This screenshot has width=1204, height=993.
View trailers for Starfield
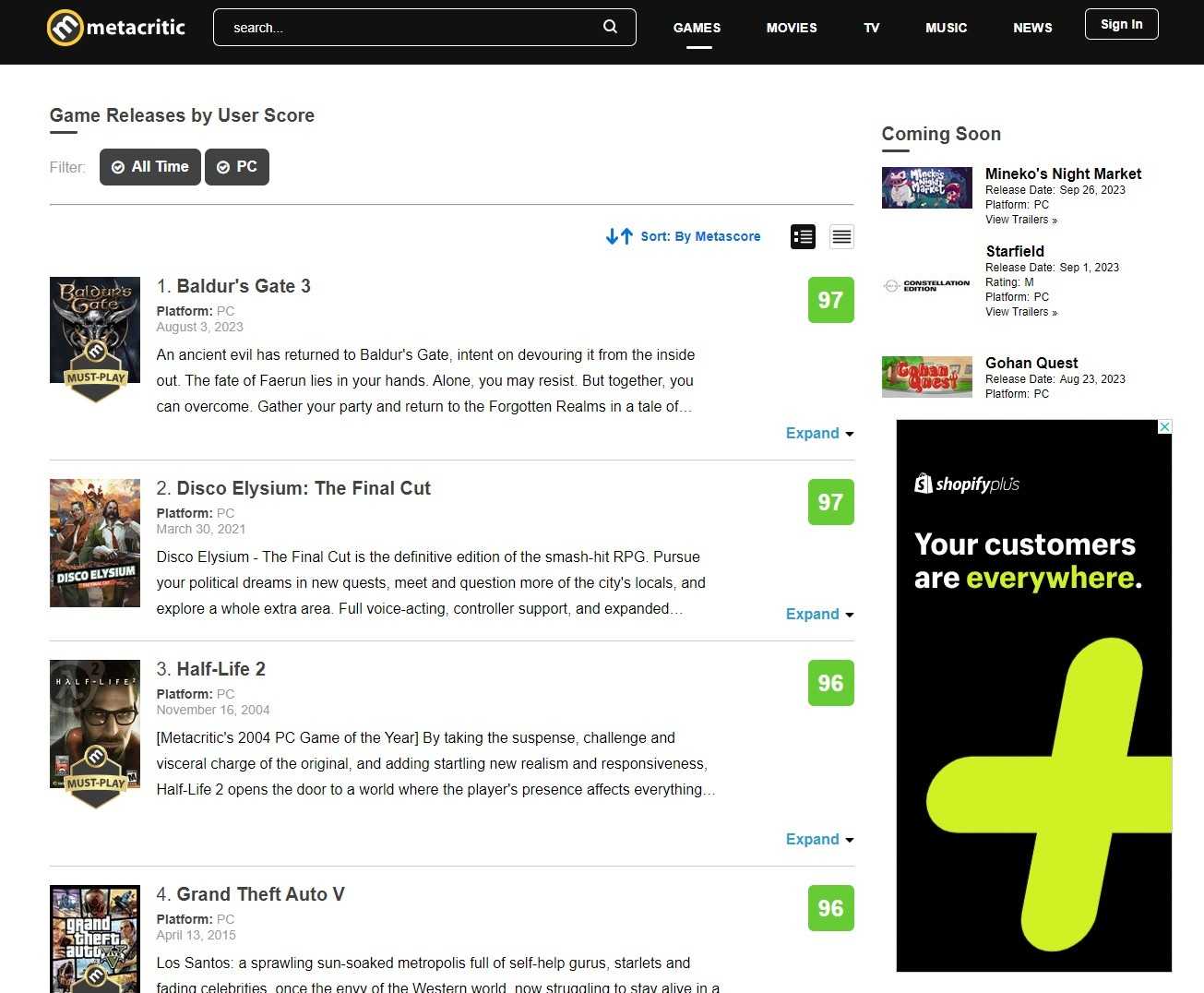coord(1020,312)
